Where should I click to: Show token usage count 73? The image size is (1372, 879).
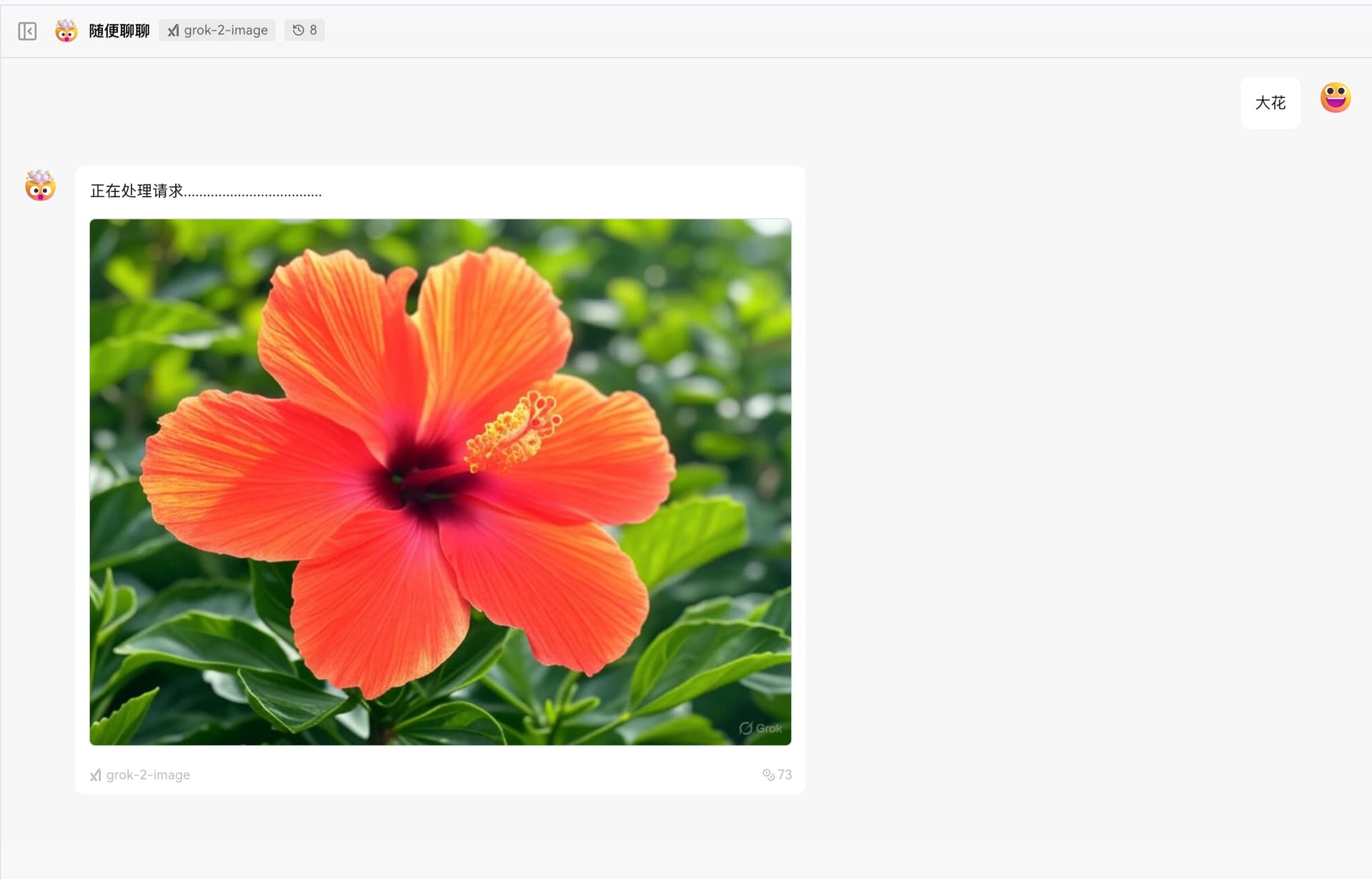tap(777, 775)
